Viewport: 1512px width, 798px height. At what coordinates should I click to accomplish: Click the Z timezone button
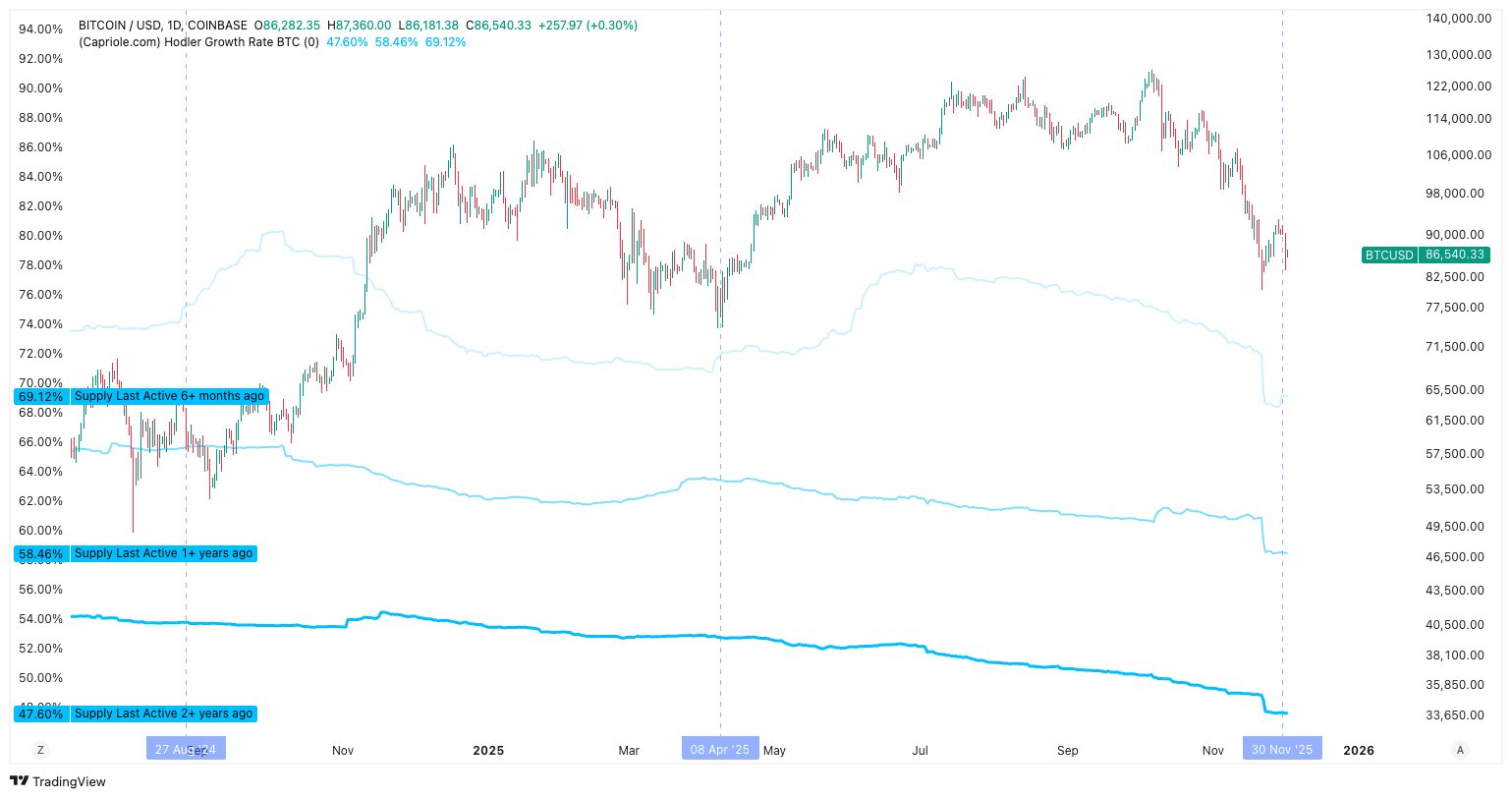tap(40, 750)
